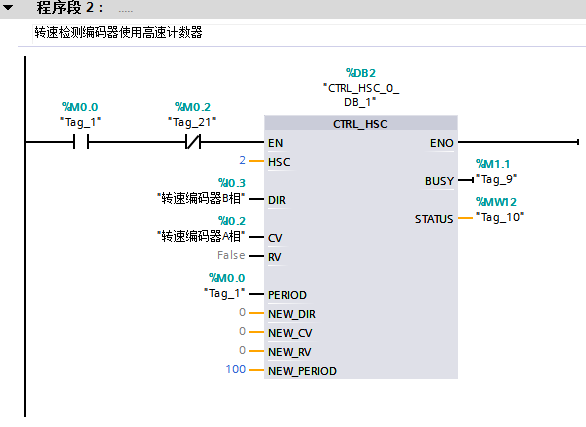Click the HSC input value 2

pyautogui.click(x=243, y=160)
